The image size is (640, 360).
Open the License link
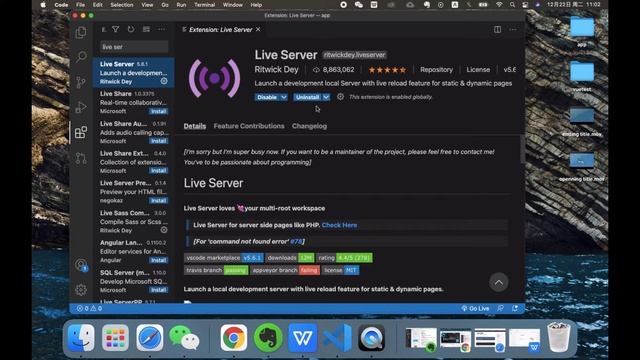tap(478, 70)
